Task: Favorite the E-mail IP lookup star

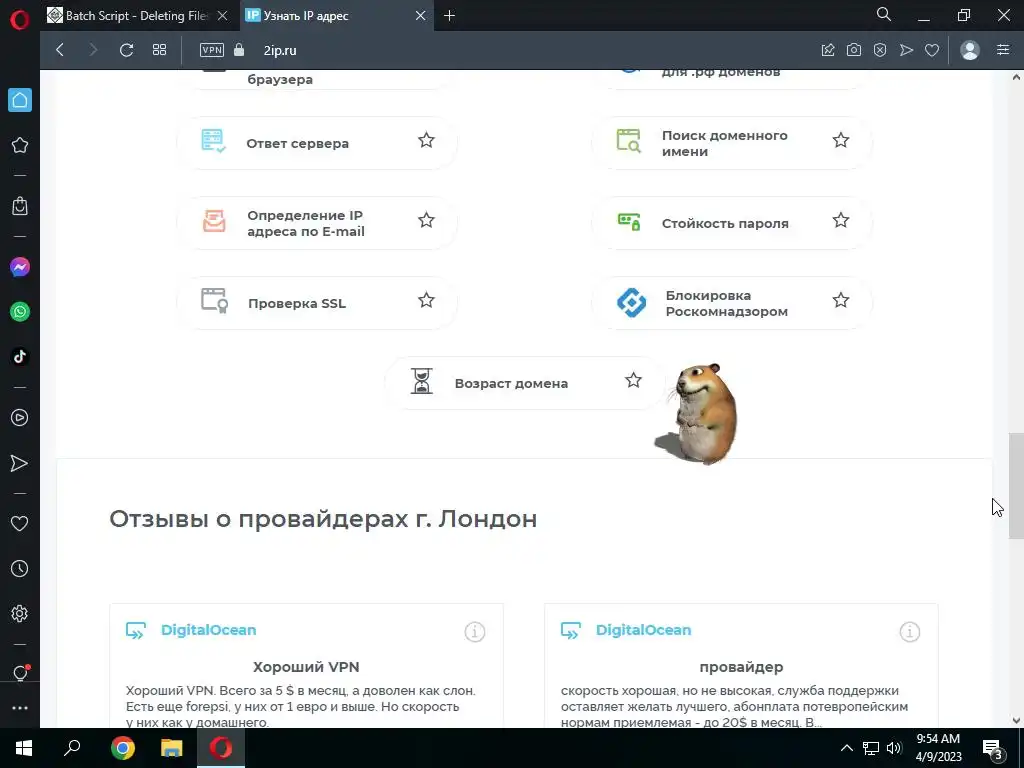Action: coord(426,220)
